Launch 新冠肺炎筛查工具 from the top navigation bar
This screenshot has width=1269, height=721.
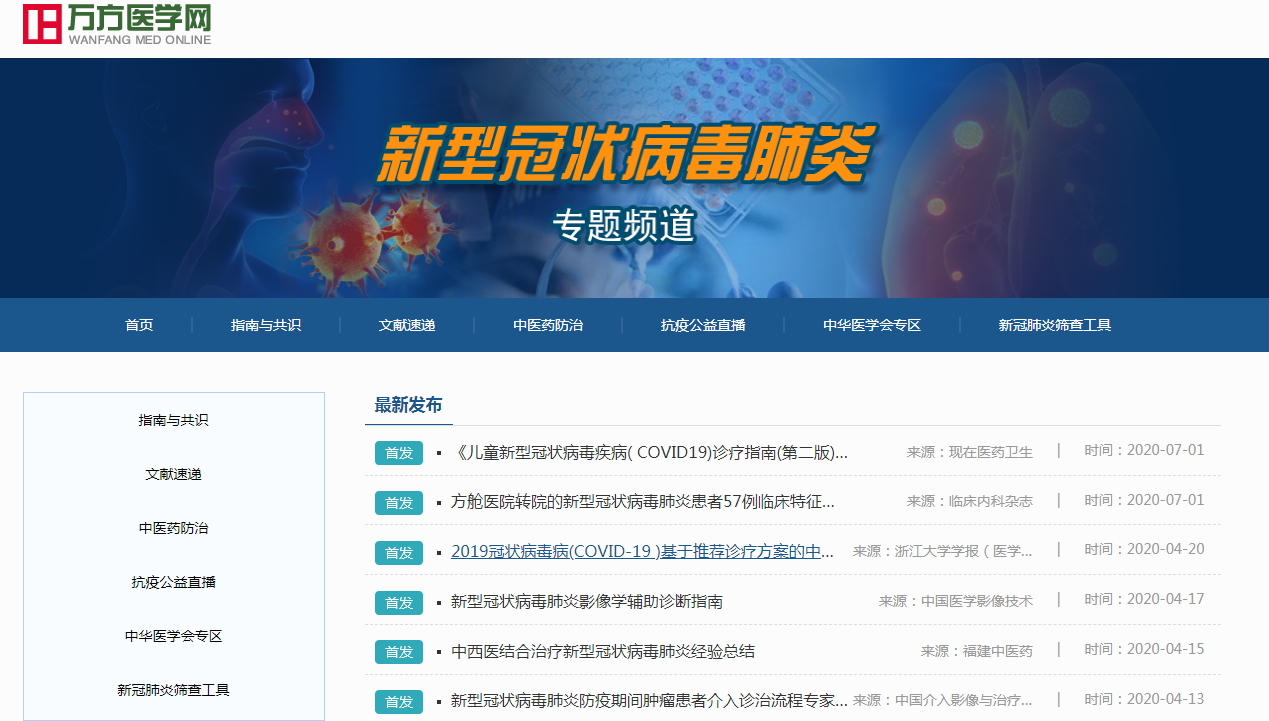pyautogui.click(x=1055, y=325)
